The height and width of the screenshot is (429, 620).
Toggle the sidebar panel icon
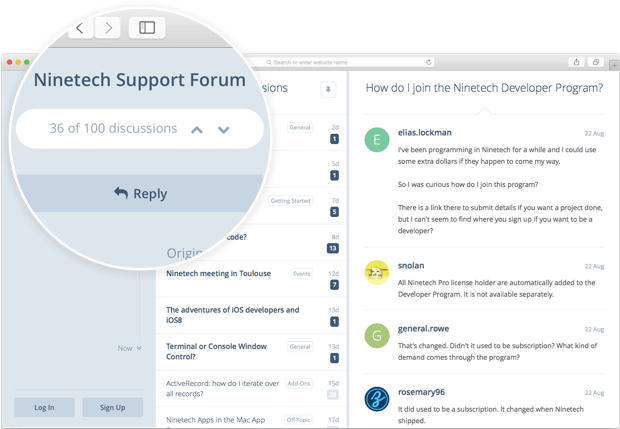point(147,27)
